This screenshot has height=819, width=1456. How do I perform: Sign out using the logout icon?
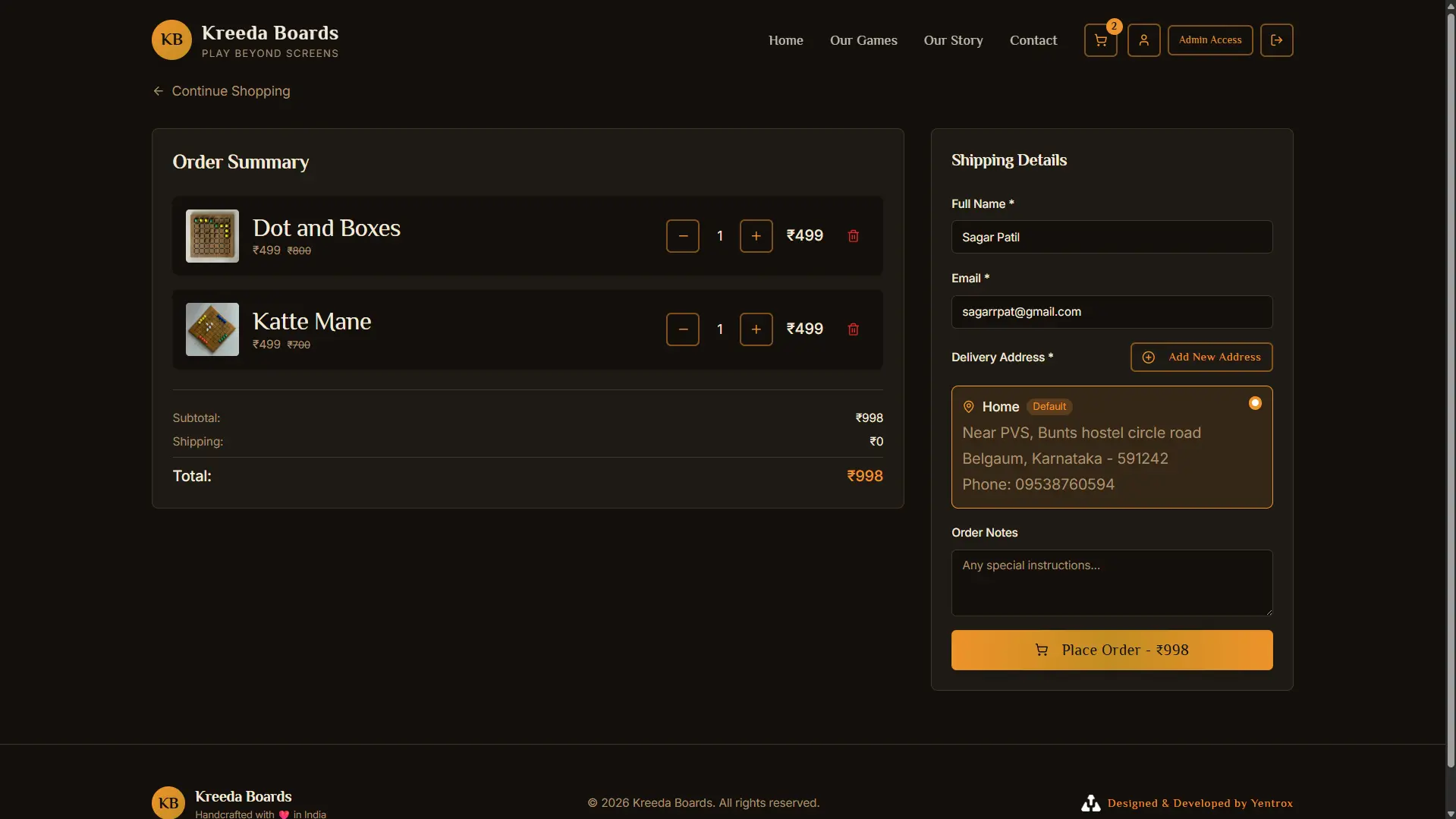[1277, 40]
